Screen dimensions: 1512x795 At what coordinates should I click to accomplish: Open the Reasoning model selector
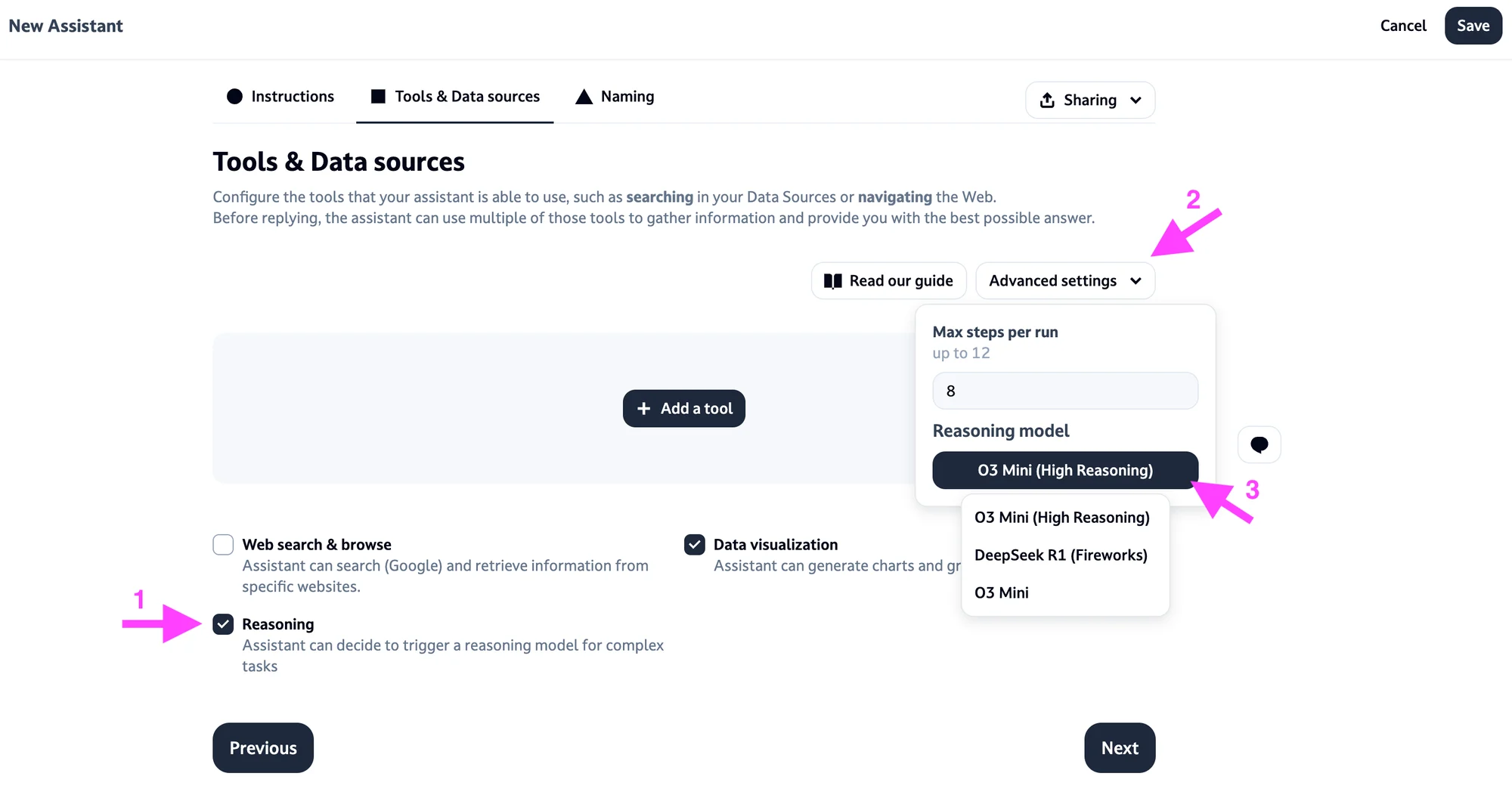click(1064, 469)
